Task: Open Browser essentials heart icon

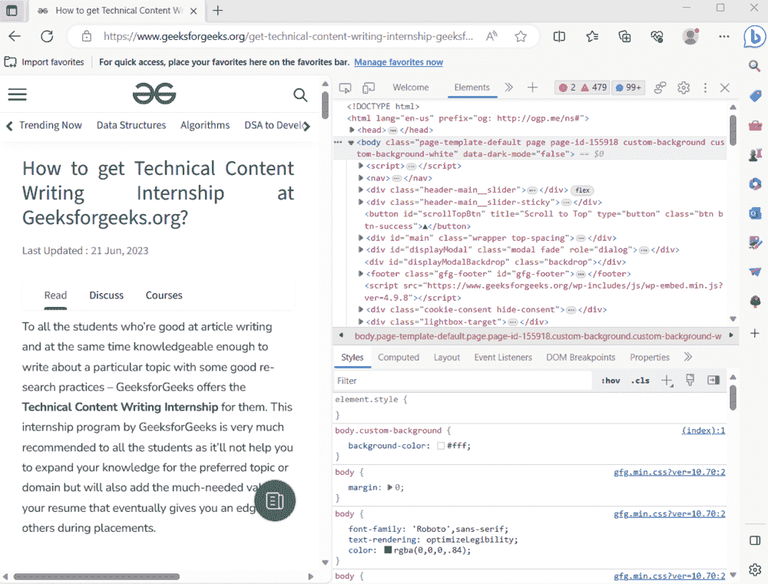Action: pyautogui.click(x=657, y=36)
